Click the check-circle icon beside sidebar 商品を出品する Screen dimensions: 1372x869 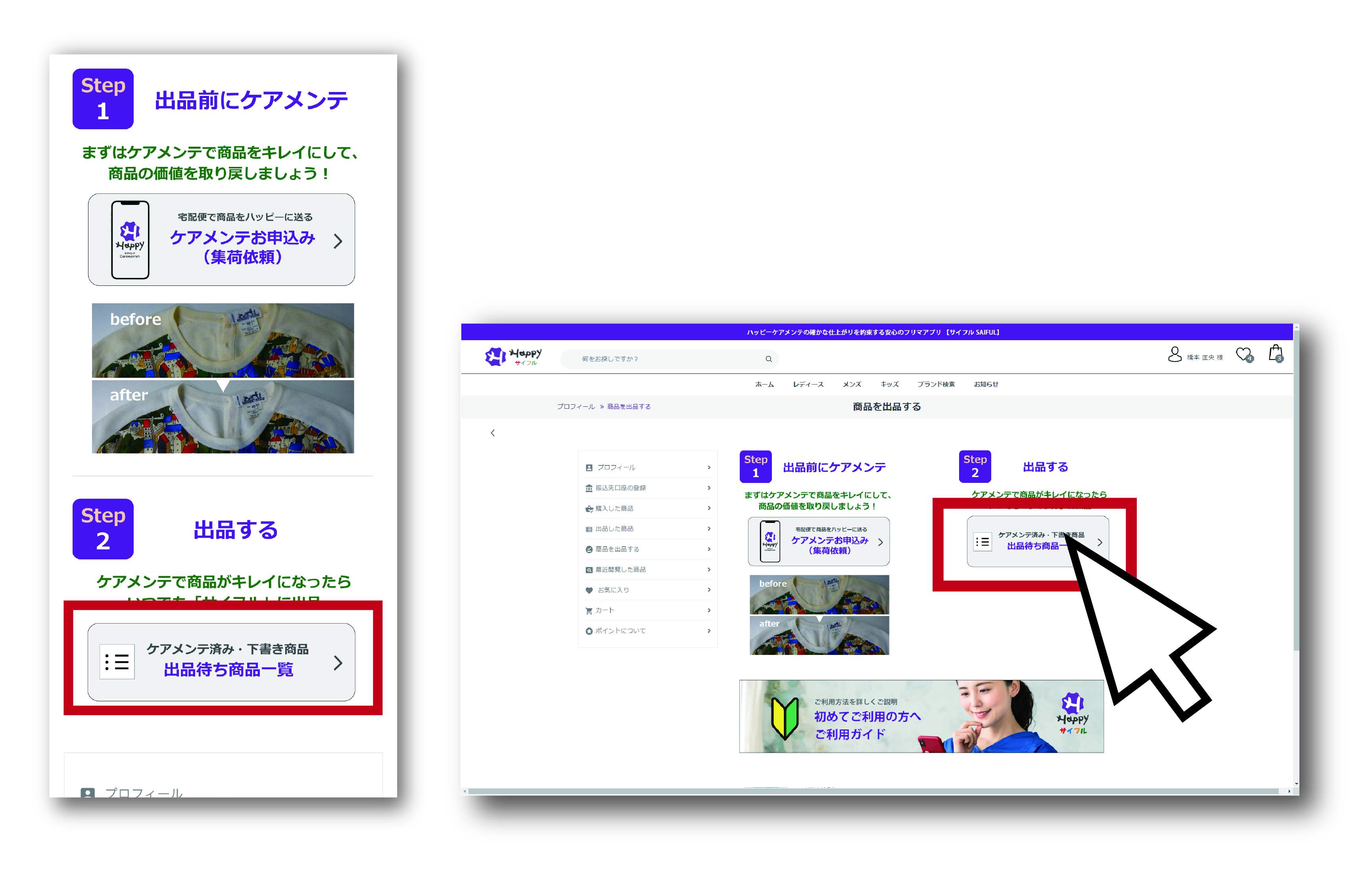tap(589, 549)
